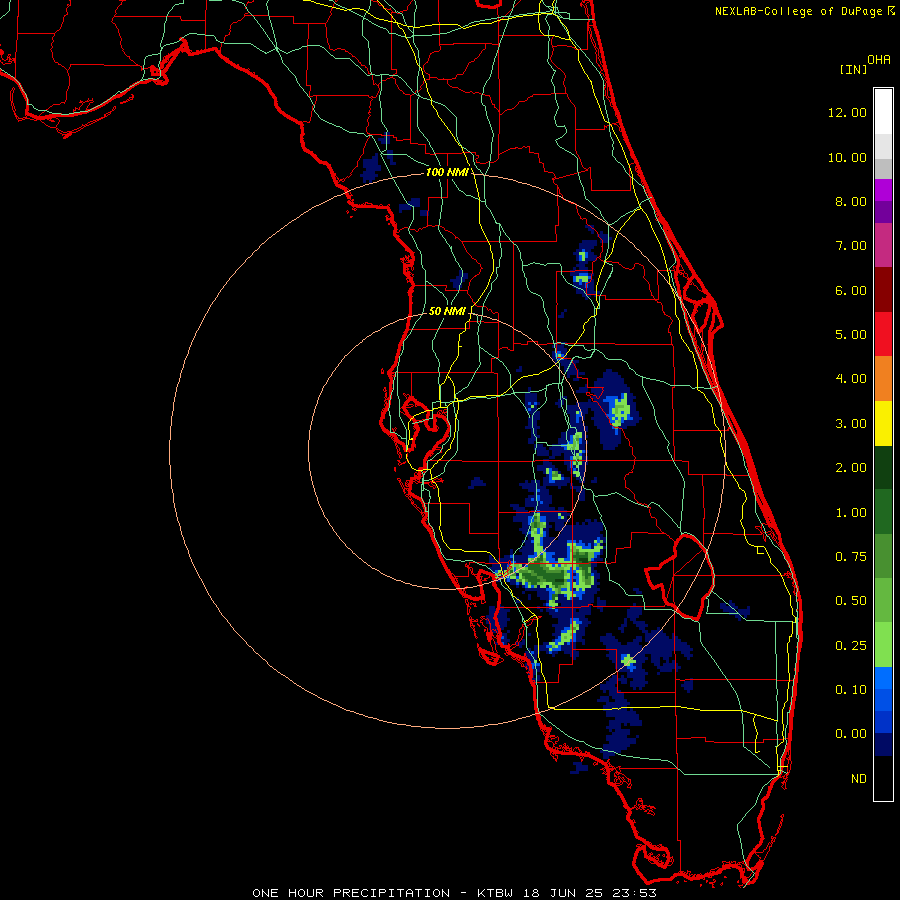
Task: Click the 1.00 legend value
Action: pos(851,513)
